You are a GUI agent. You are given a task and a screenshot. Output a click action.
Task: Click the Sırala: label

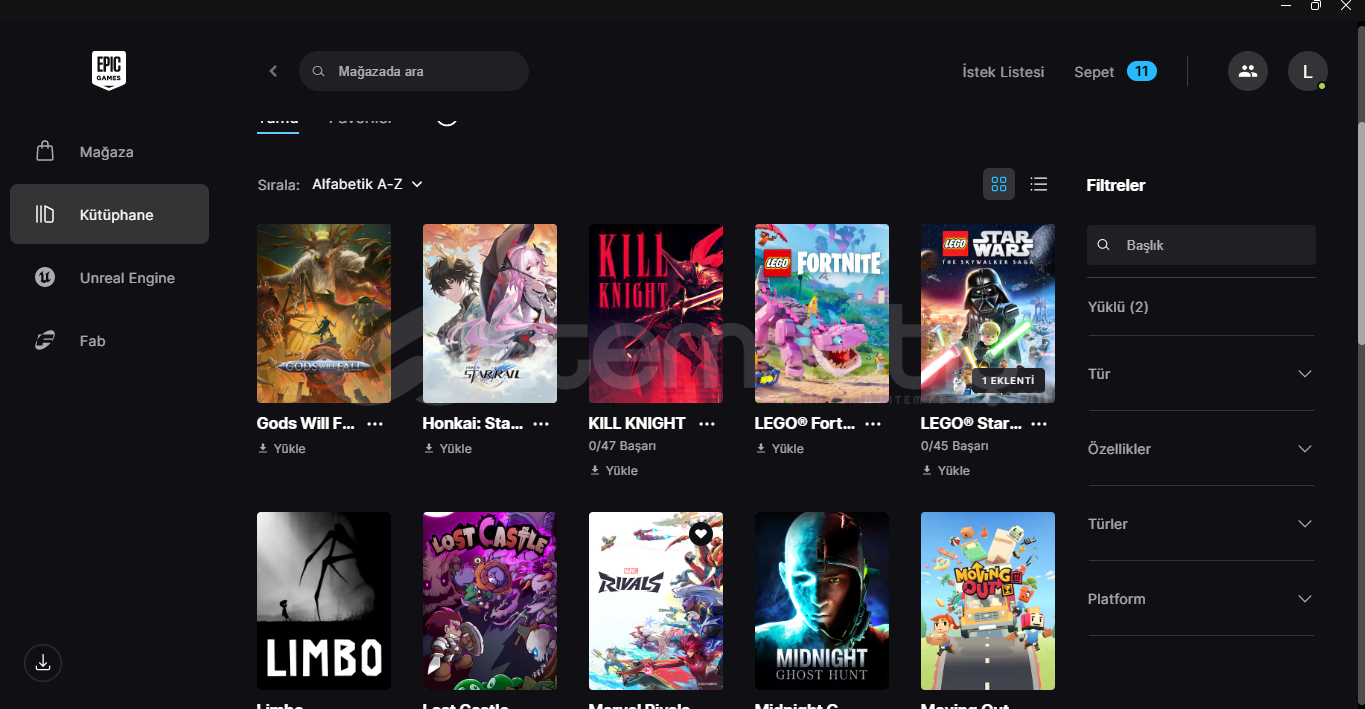click(x=279, y=185)
